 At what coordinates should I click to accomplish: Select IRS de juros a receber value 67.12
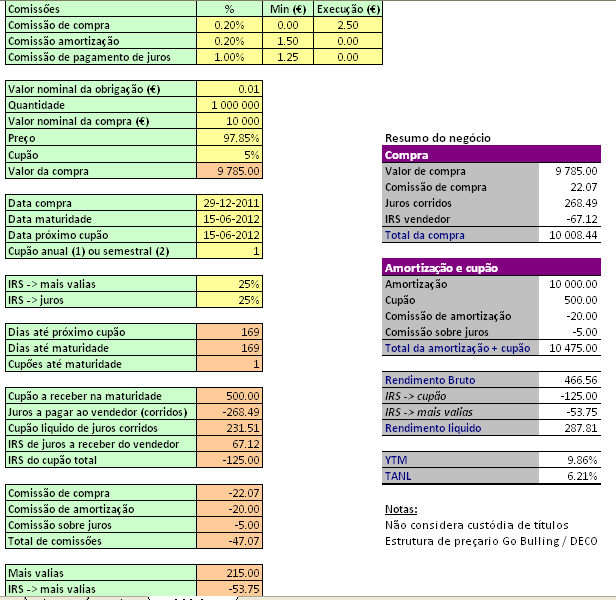(229, 444)
